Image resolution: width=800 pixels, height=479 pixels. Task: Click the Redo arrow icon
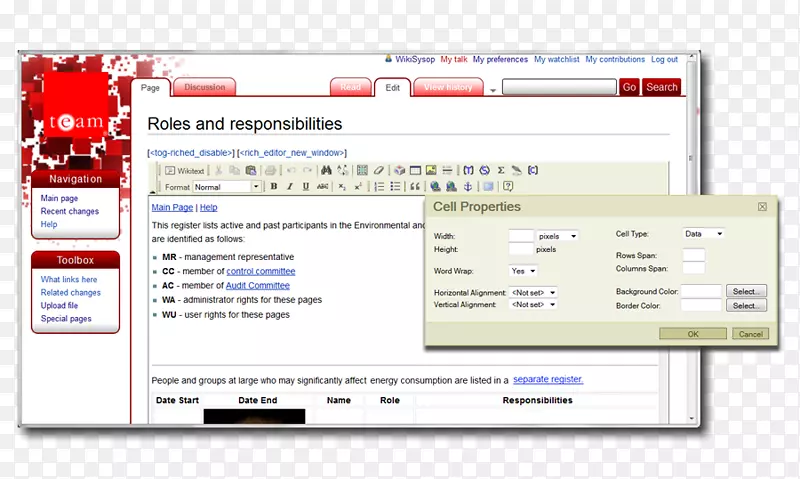(307, 170)
